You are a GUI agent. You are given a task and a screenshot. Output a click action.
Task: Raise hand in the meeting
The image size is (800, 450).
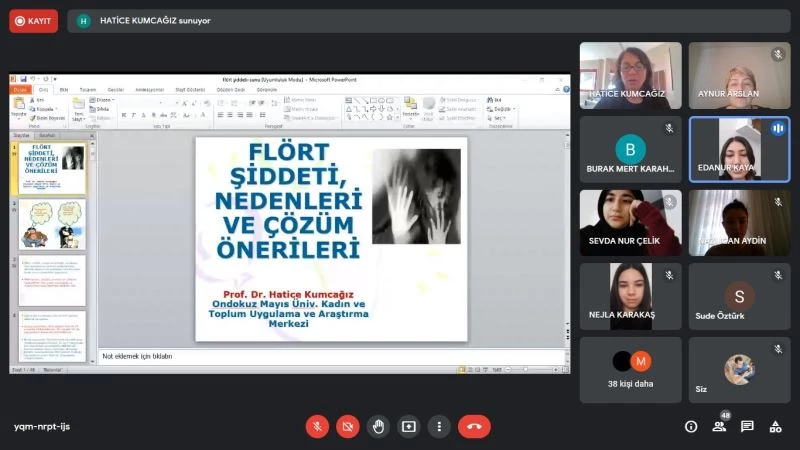coord(378,426)
